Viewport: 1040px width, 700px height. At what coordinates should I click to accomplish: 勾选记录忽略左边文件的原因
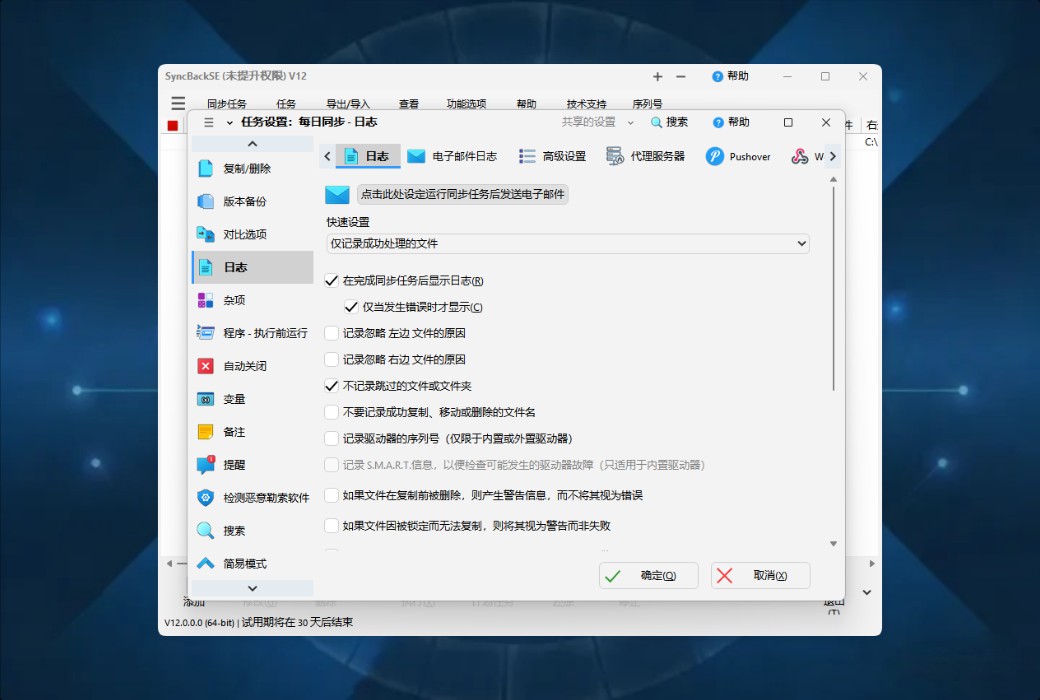333,334
